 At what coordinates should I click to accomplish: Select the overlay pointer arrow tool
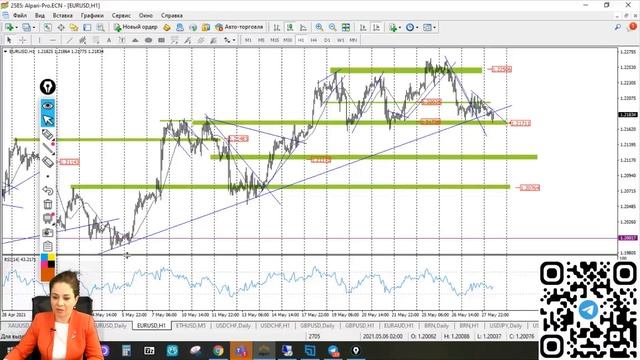coord(48,120)
